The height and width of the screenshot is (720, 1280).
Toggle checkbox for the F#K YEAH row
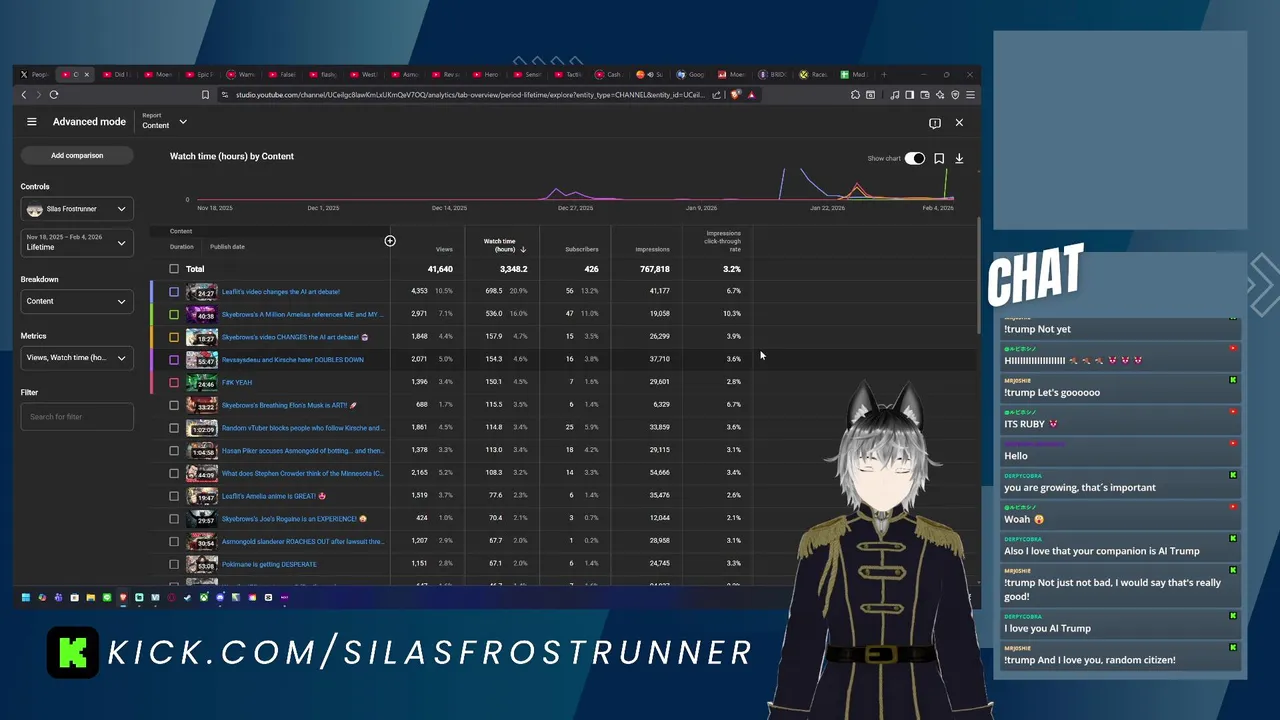(x=174, y=382)
